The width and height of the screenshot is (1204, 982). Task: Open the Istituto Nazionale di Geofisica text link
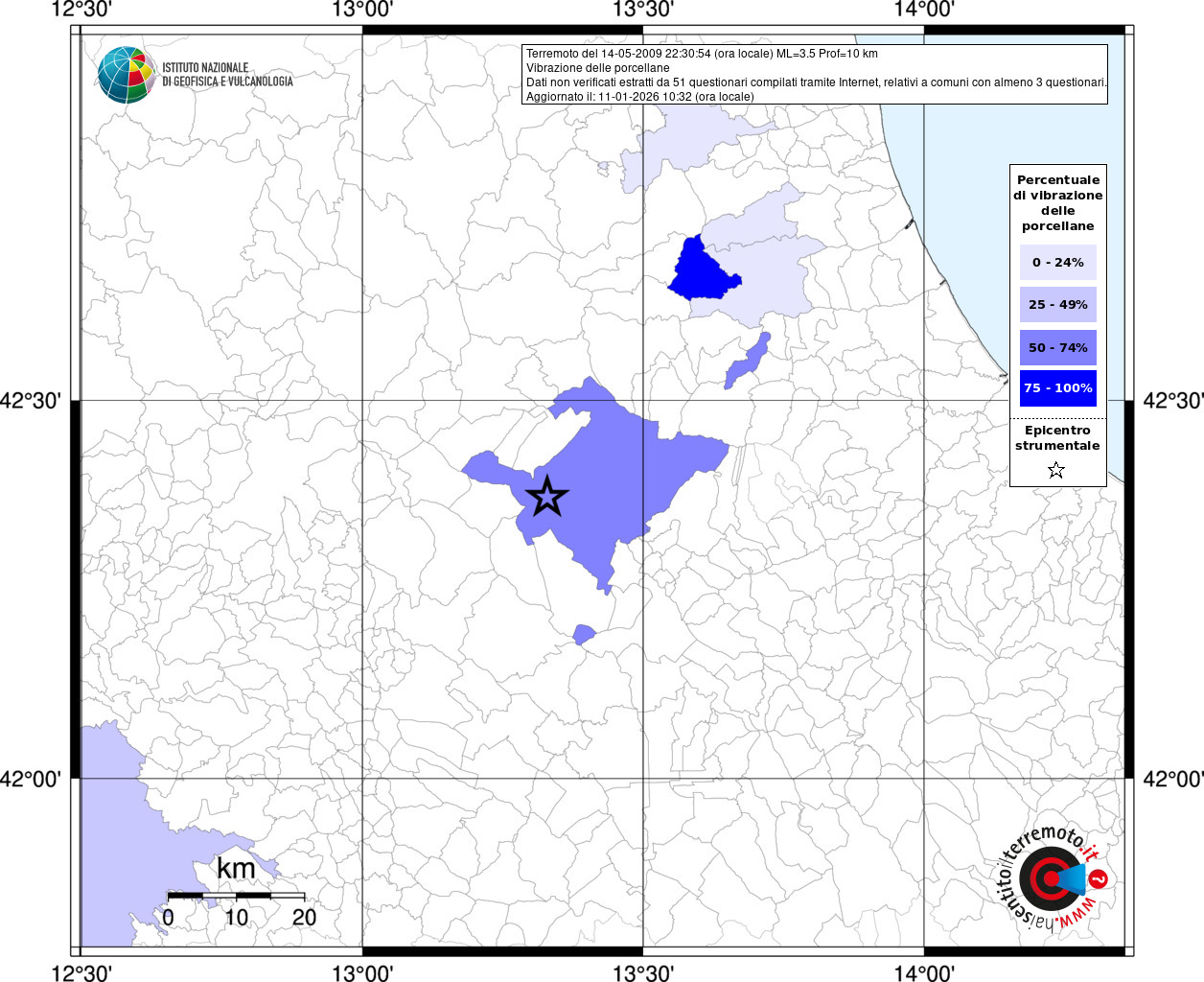[227, 75]
